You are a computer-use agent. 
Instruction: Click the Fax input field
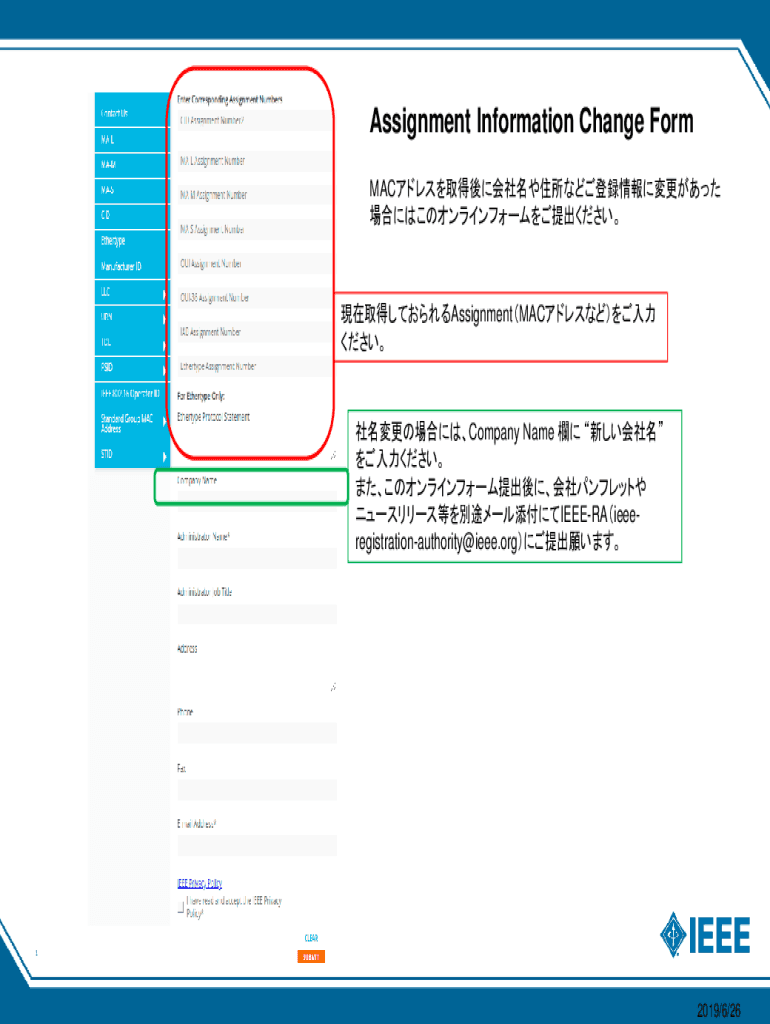257,790
